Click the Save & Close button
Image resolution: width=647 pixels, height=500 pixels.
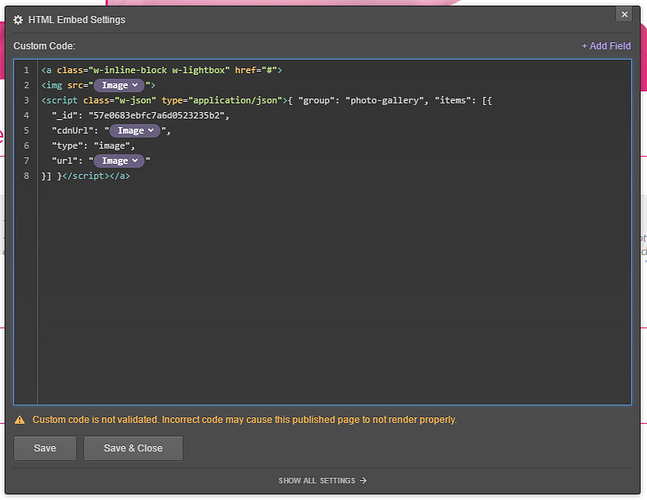click(133, 448)
